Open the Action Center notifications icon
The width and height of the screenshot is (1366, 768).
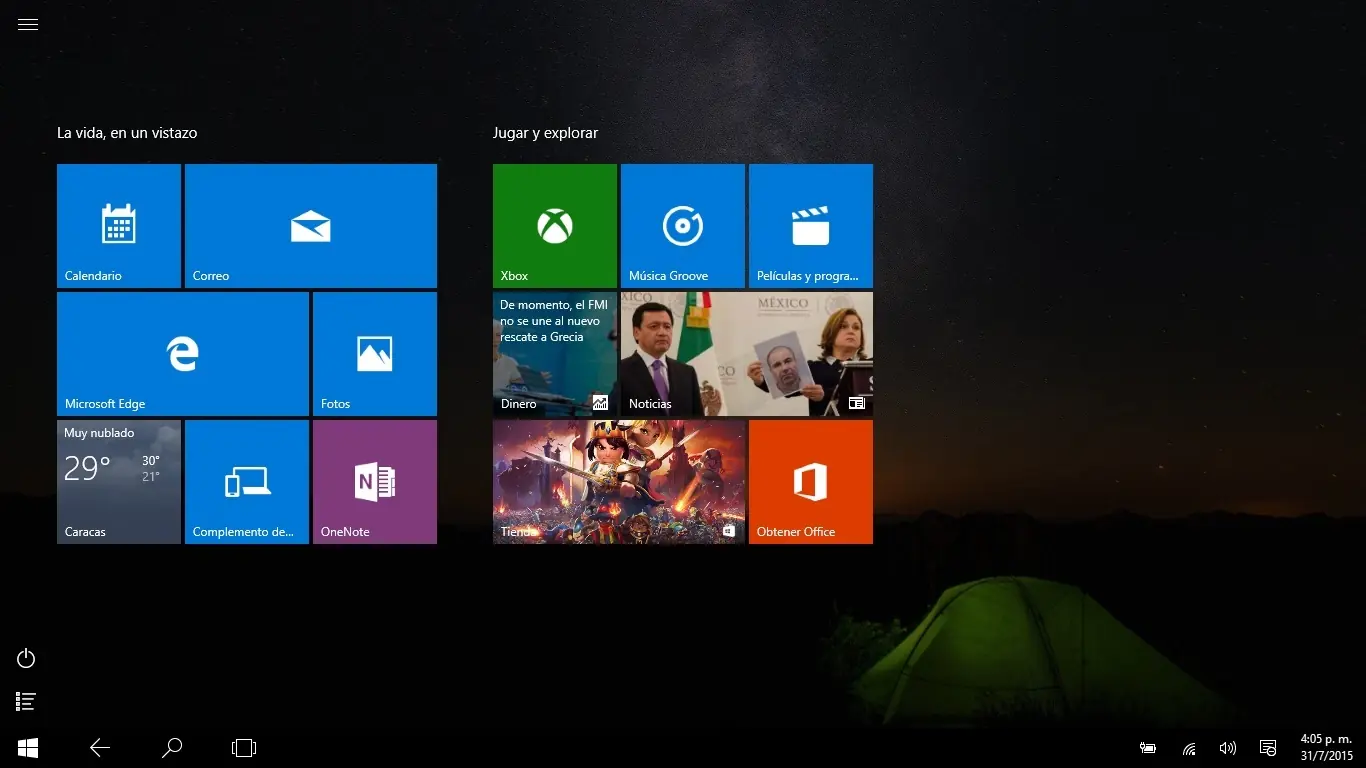point(1268,748)
